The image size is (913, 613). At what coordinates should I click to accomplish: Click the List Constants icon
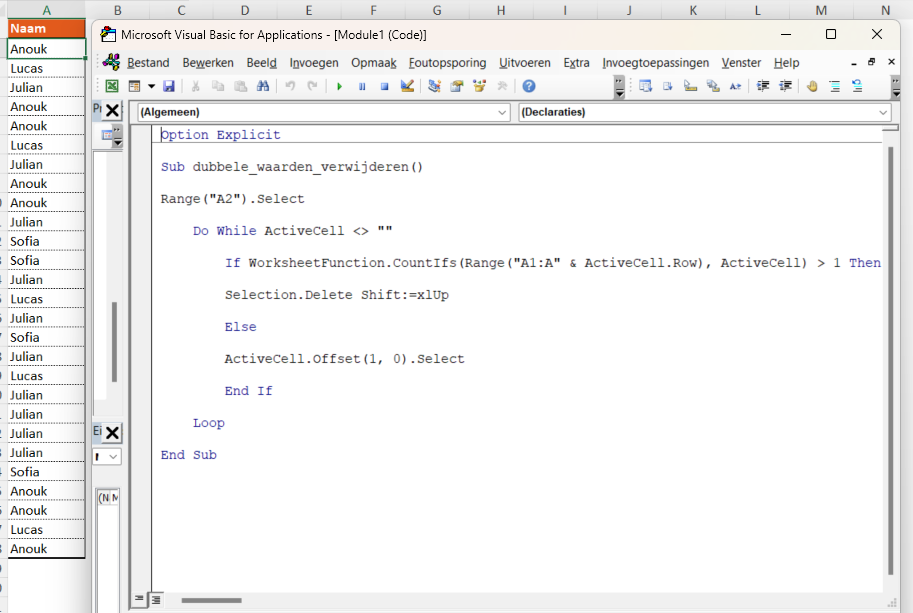[668, 86]
